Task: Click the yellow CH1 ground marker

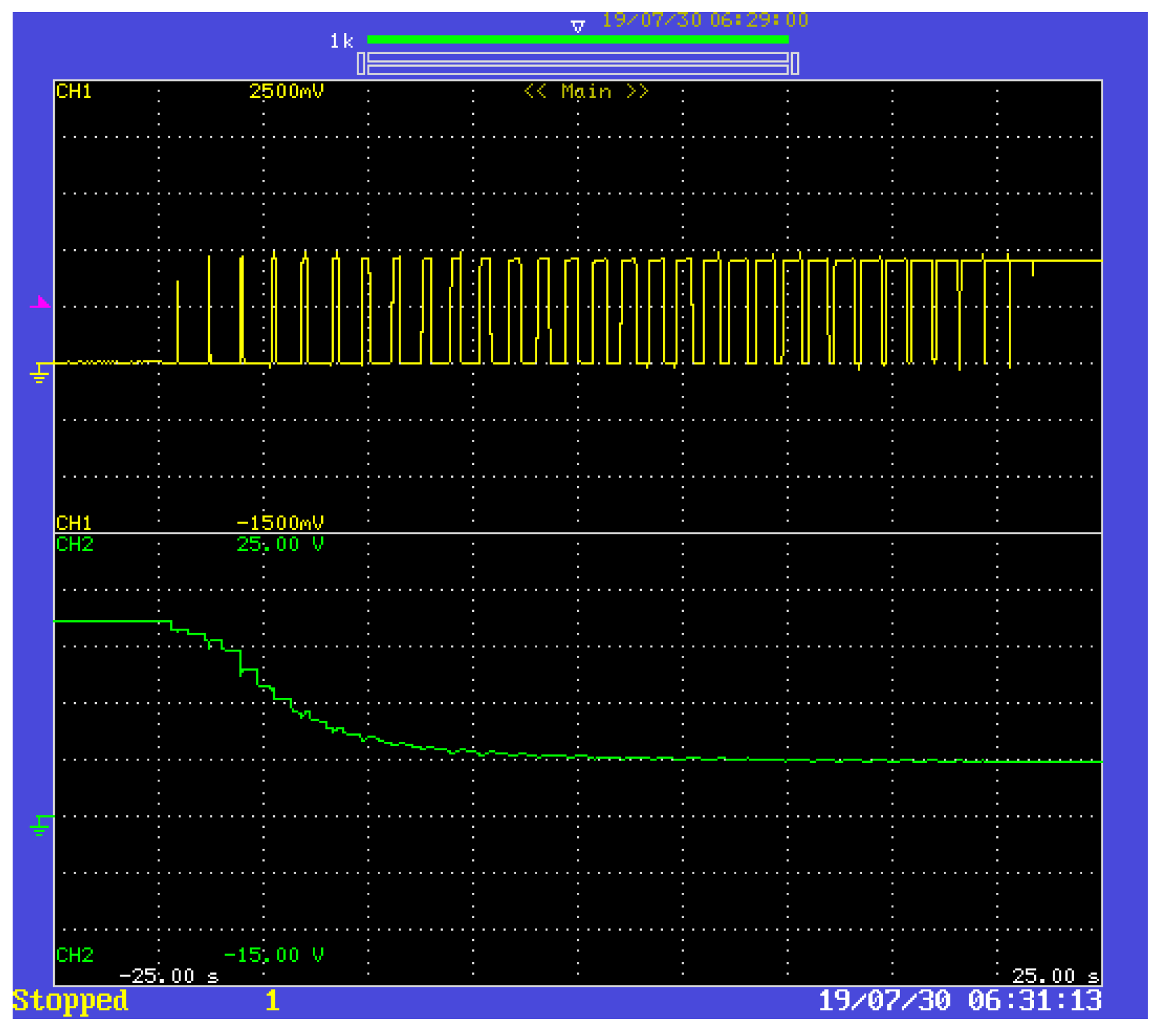Action: (x=39, y=373)
